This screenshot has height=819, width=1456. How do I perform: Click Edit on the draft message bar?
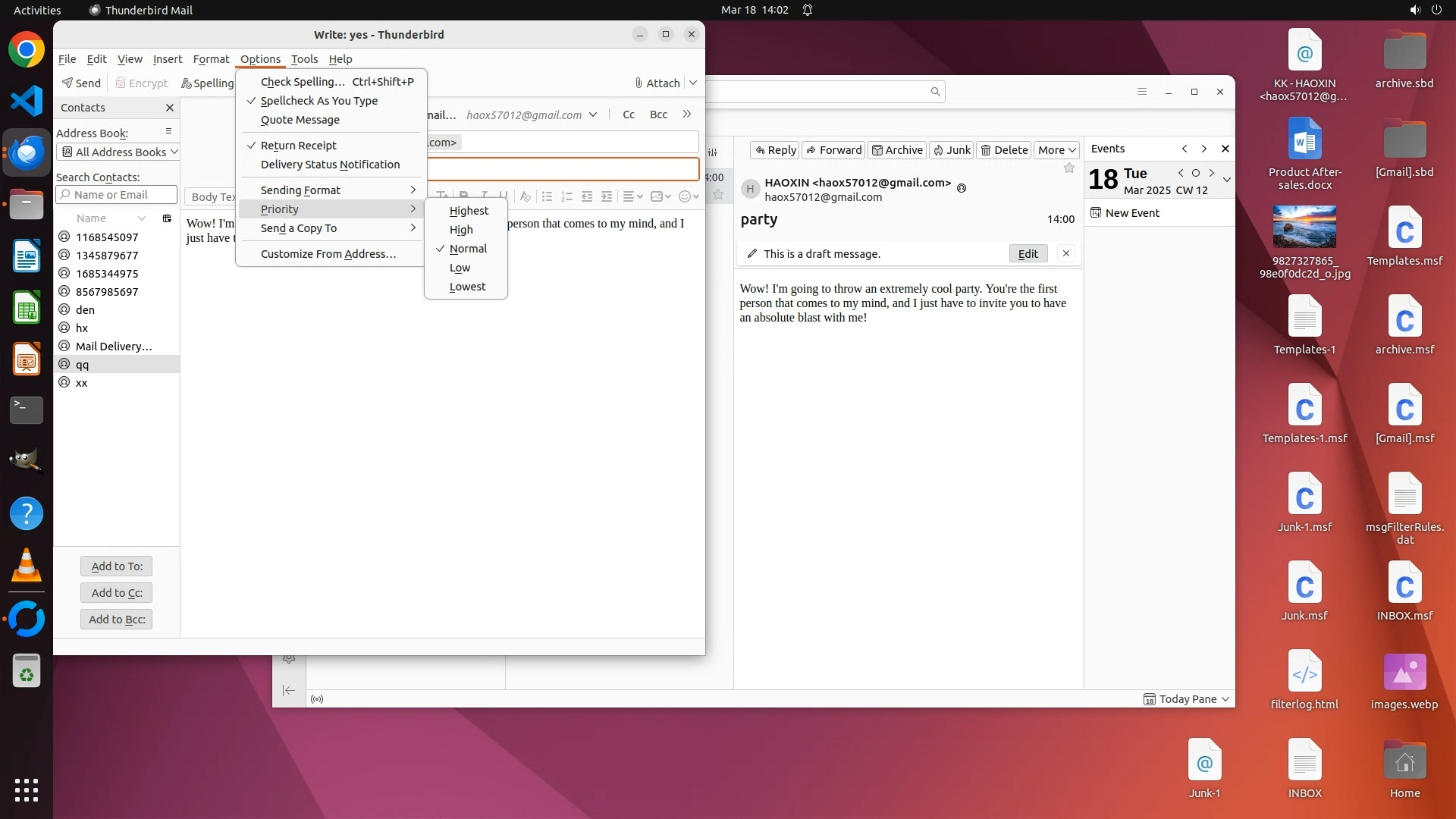pyautogui.click(x=1028, y=254)
